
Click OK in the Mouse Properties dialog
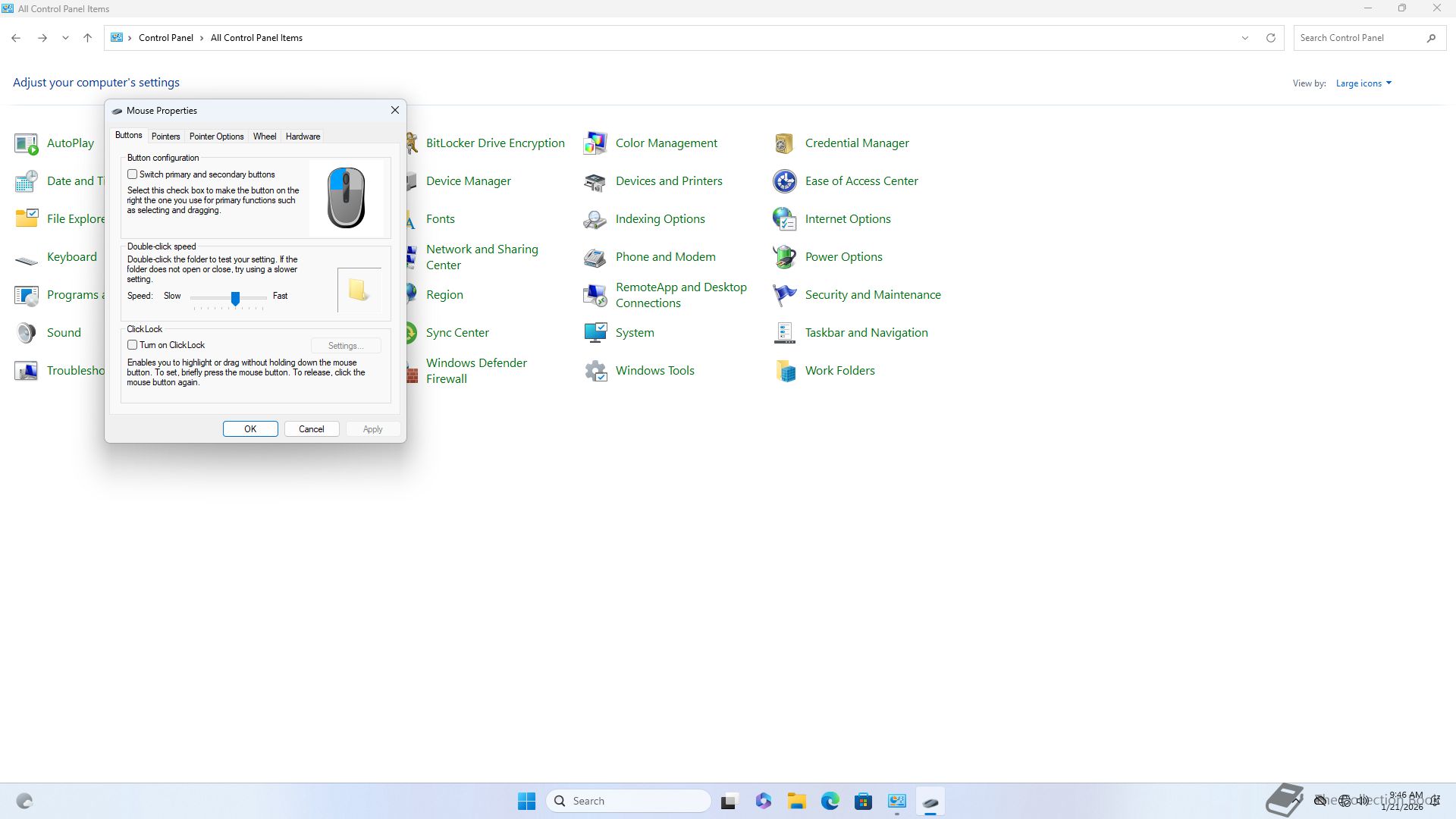[x=250, y=429]
